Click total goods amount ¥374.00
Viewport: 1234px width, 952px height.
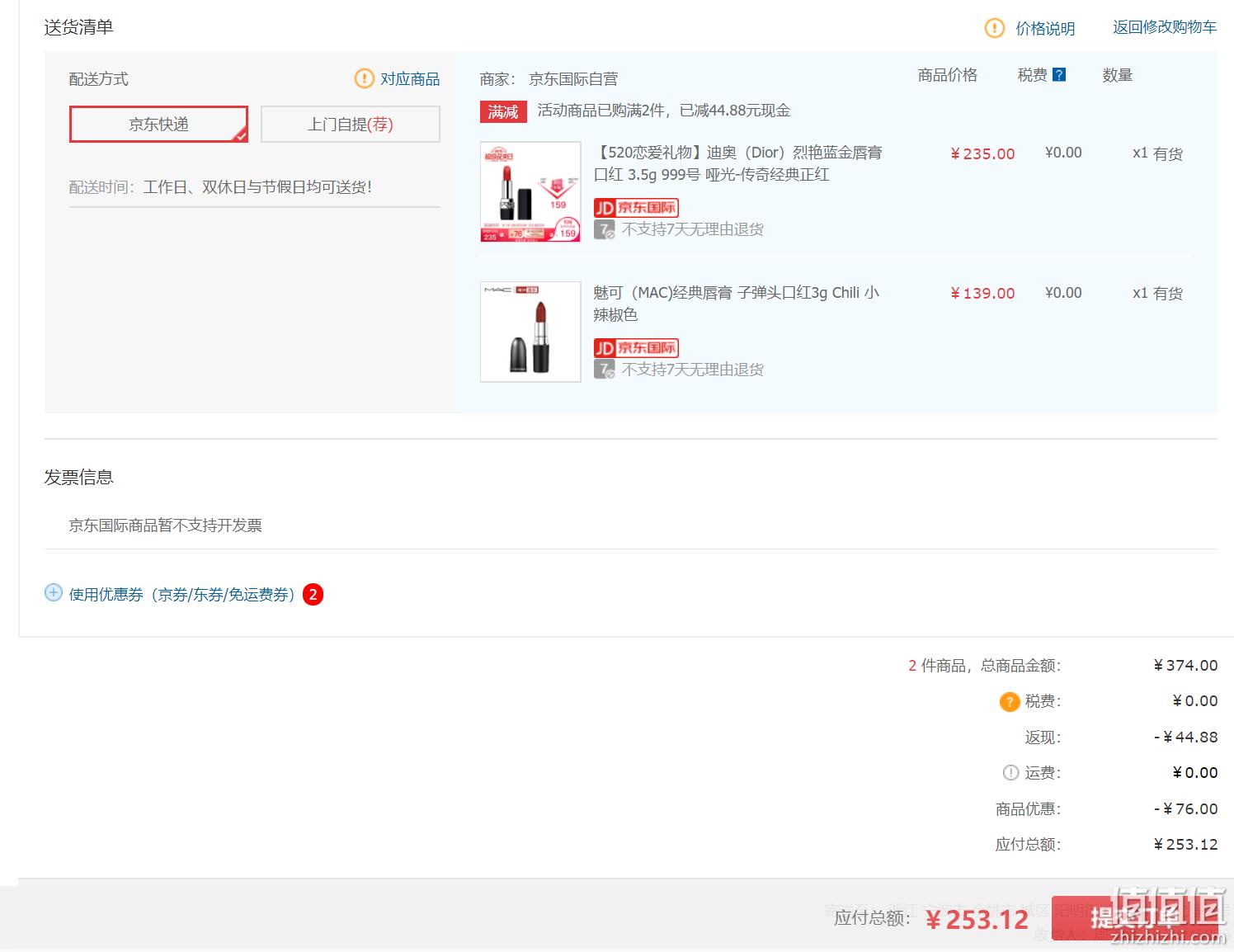click(x=1185, y=666)
